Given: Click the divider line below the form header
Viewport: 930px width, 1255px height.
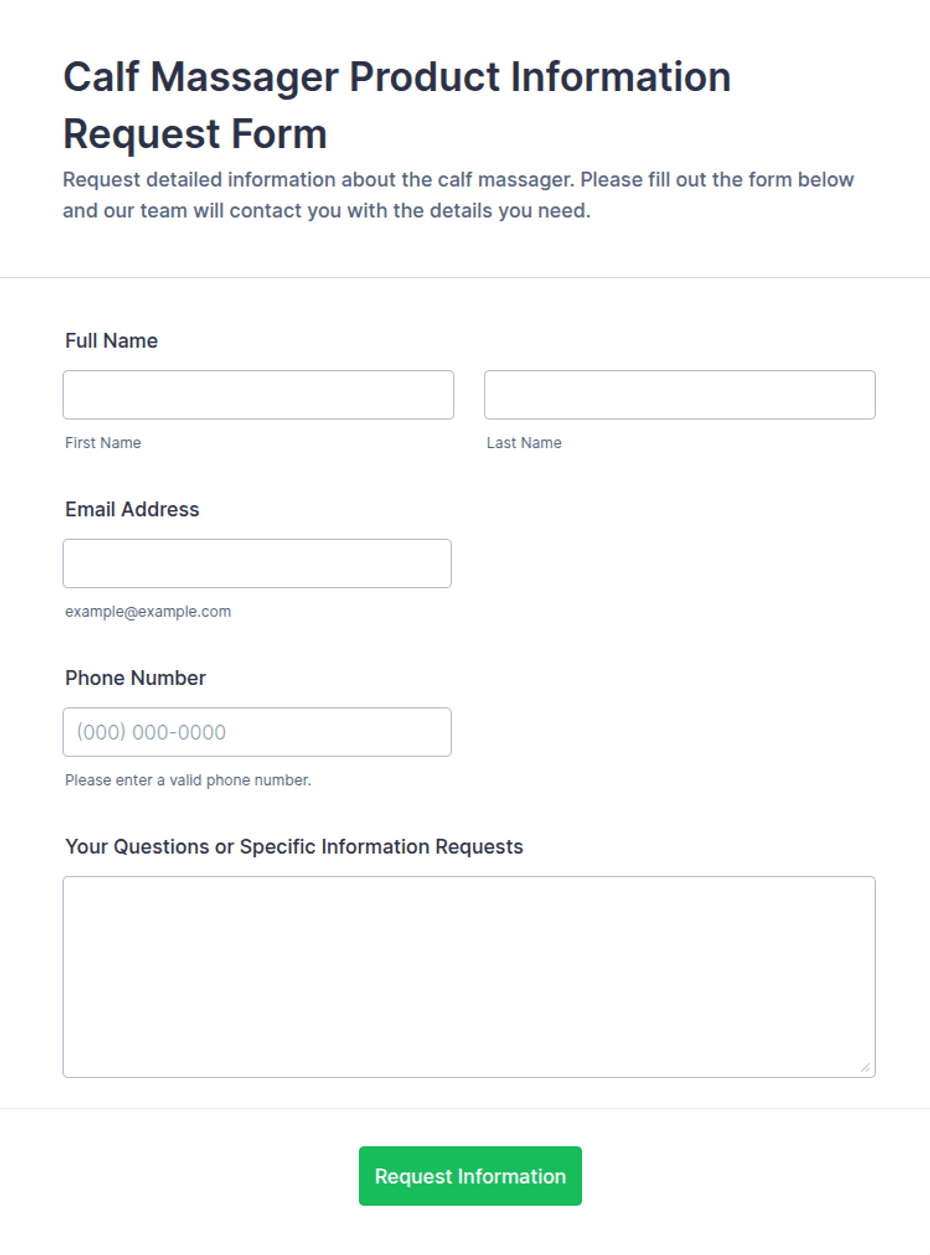Looking at the screenshot, I should [465, 277].
